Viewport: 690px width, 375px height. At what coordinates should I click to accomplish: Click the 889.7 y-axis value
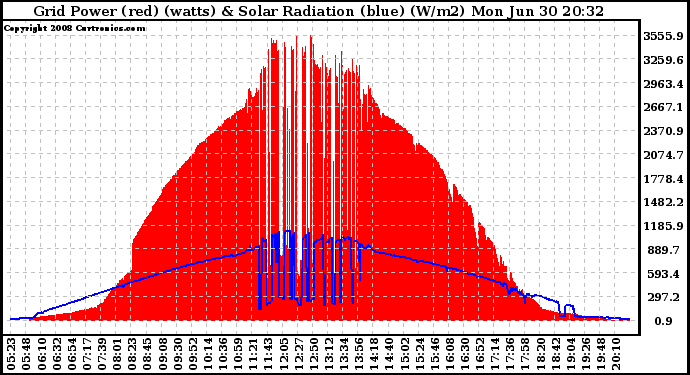tap(664, 250)
